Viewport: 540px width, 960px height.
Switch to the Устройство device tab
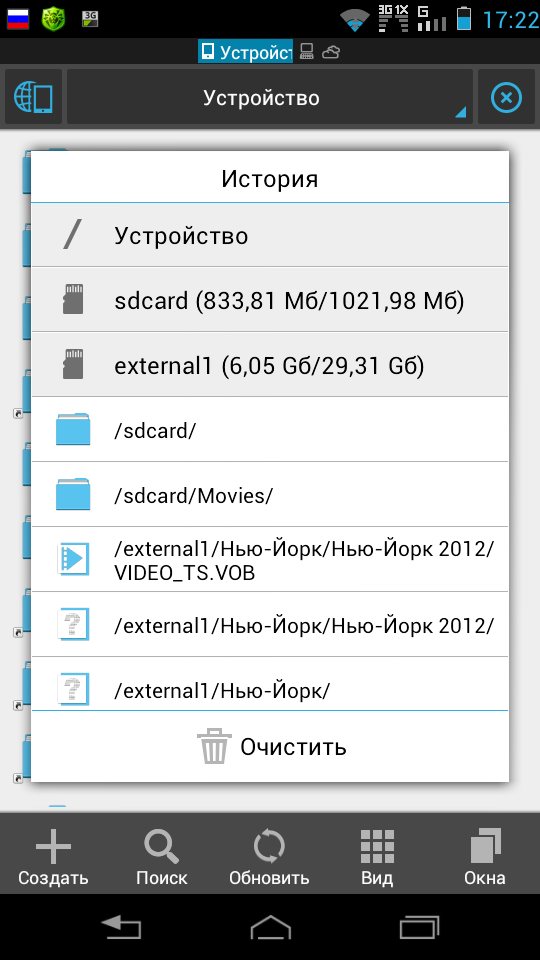click(245, 52)
